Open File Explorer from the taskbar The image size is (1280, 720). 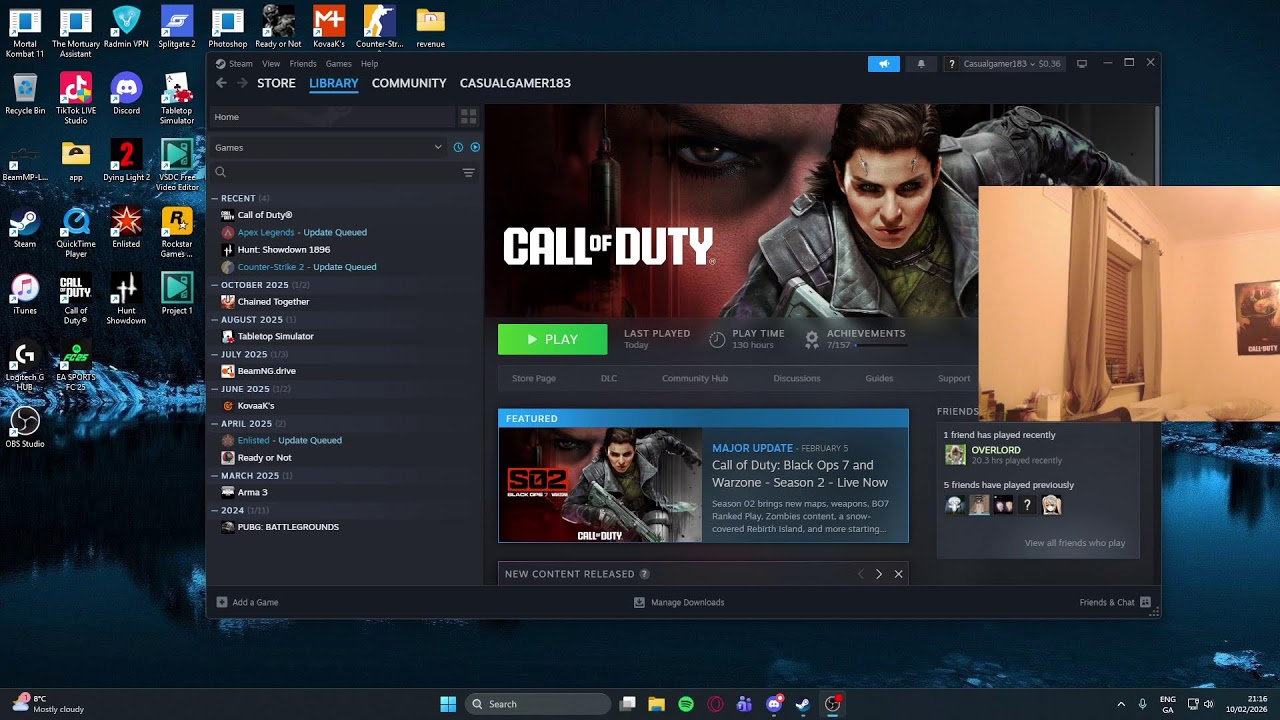click(657, 704)
